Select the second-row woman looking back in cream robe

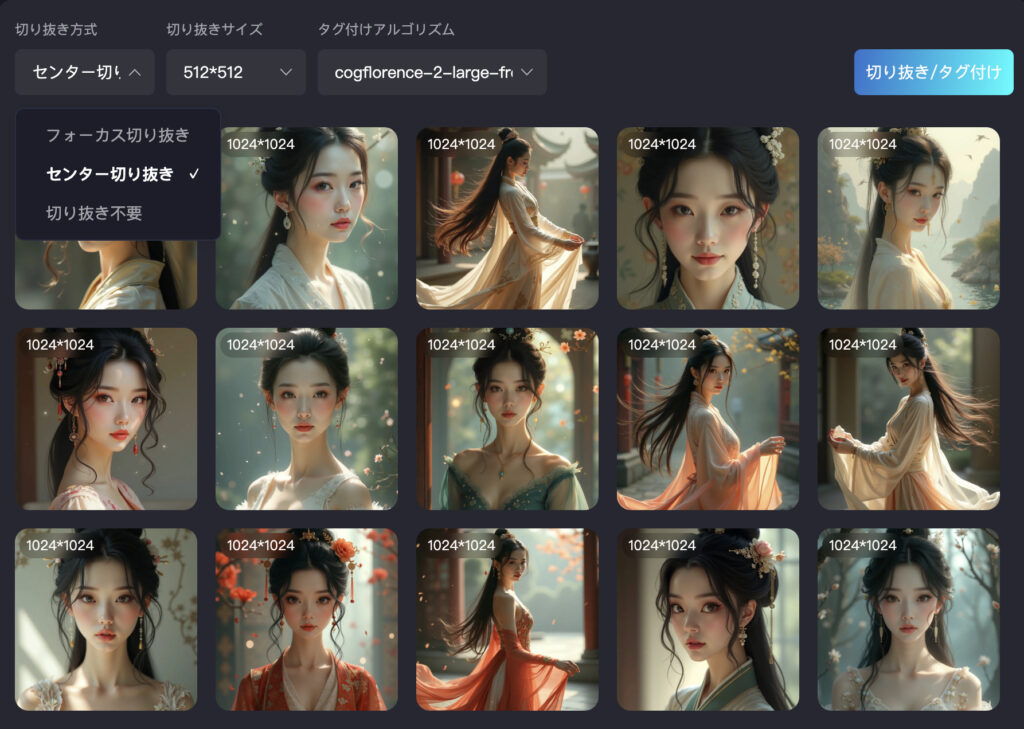tap(908, 419)
